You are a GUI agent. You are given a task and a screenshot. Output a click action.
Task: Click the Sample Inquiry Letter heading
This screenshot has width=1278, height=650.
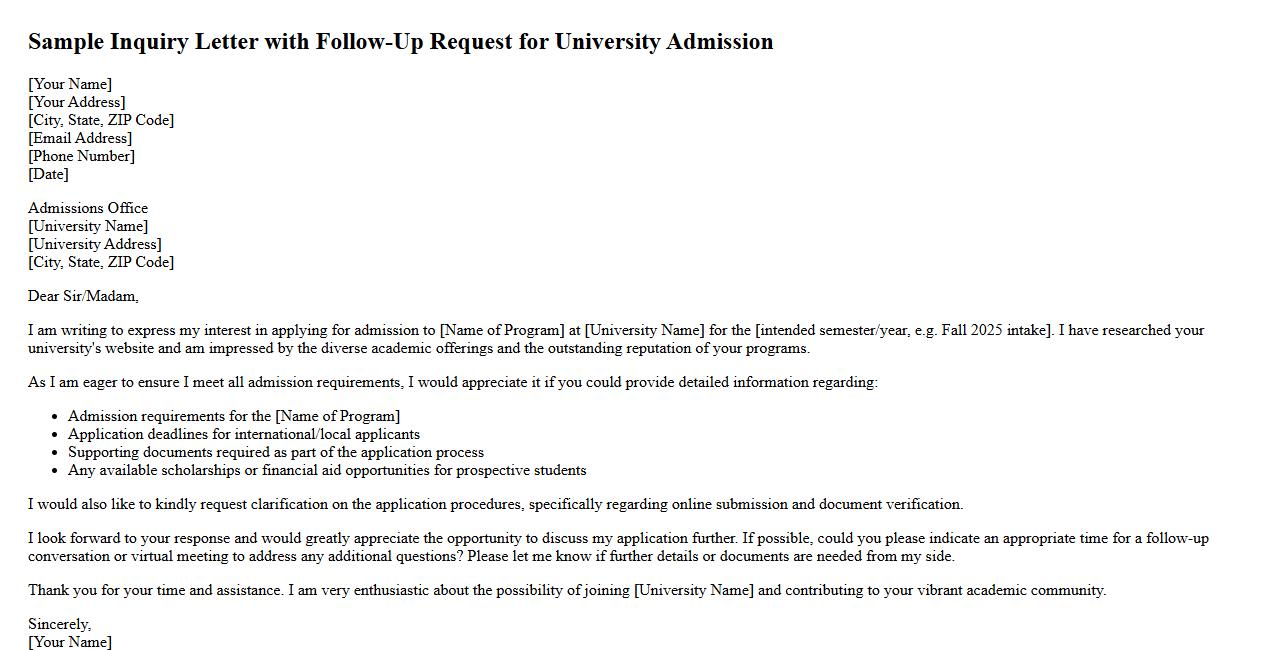(400, 42)
